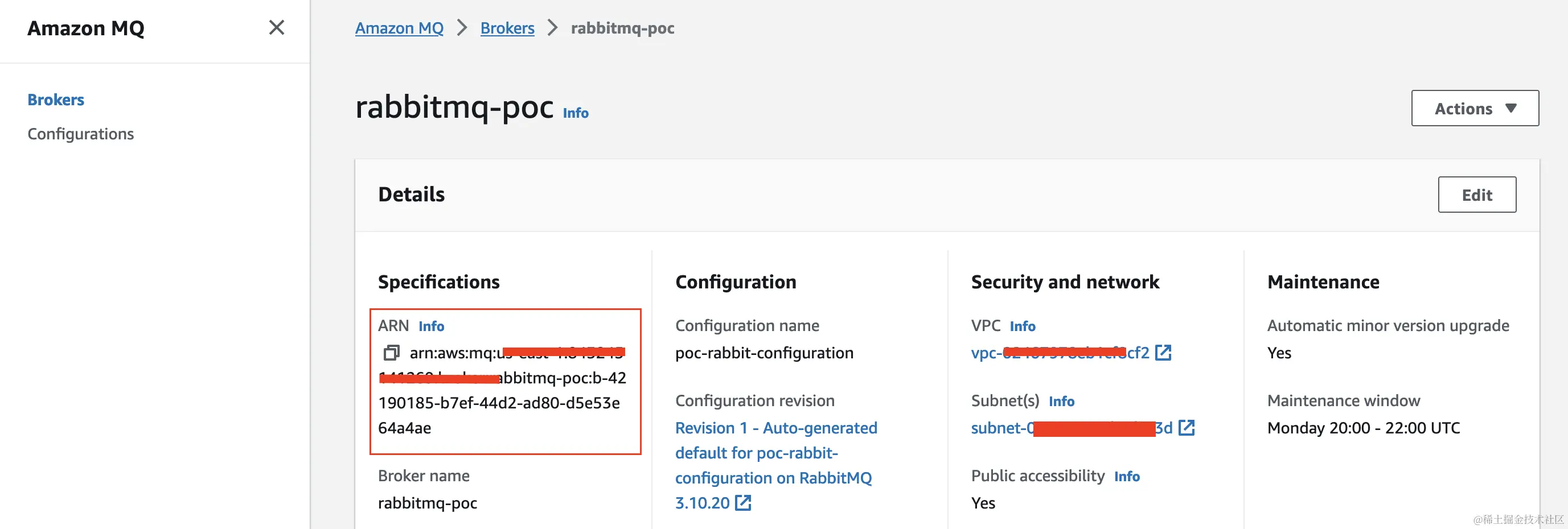Open the Actions dropdown menu

[x=1474, y=108]
